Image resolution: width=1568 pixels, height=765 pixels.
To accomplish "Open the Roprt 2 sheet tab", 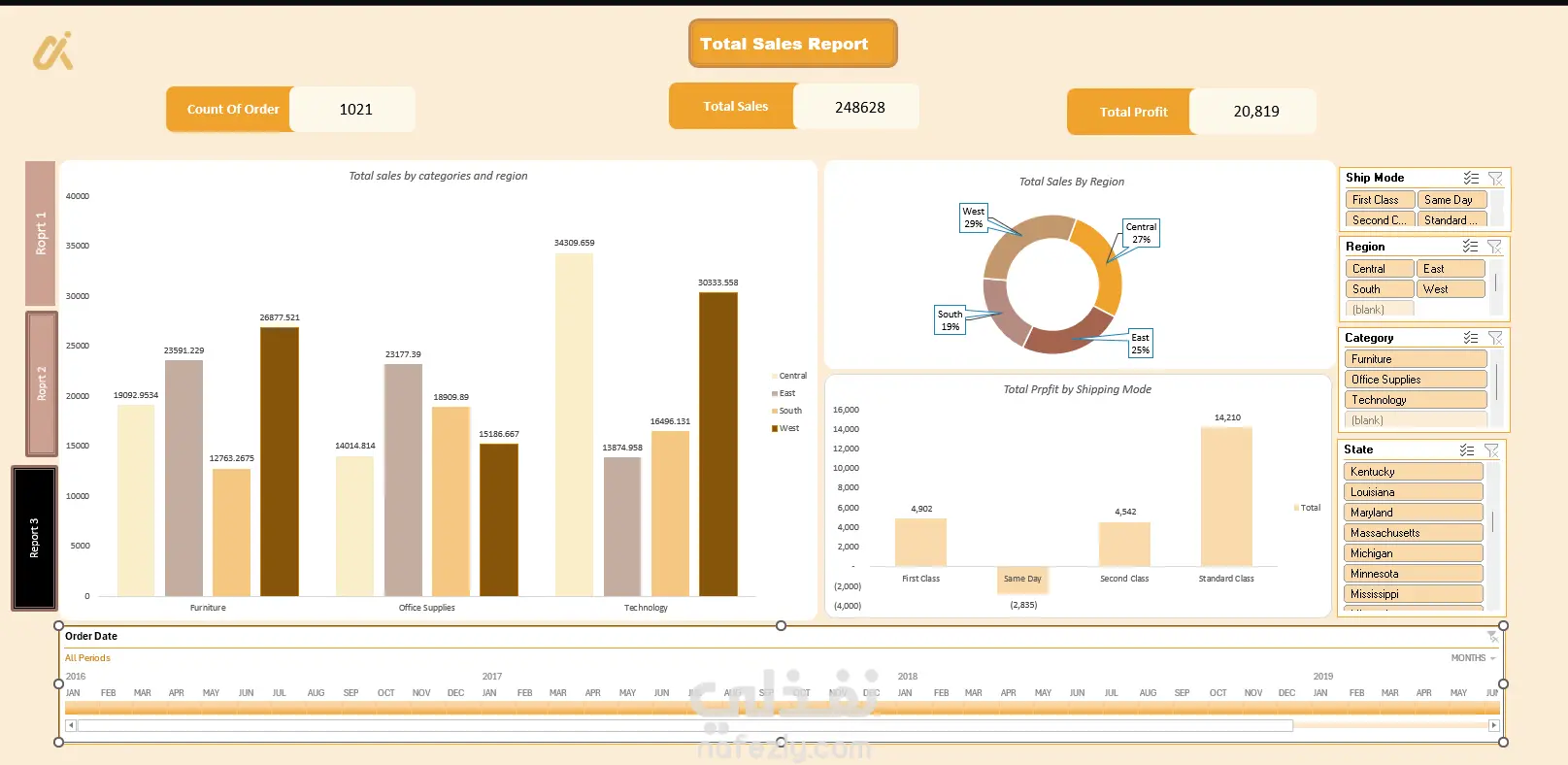I will click(x=42, y=383).
